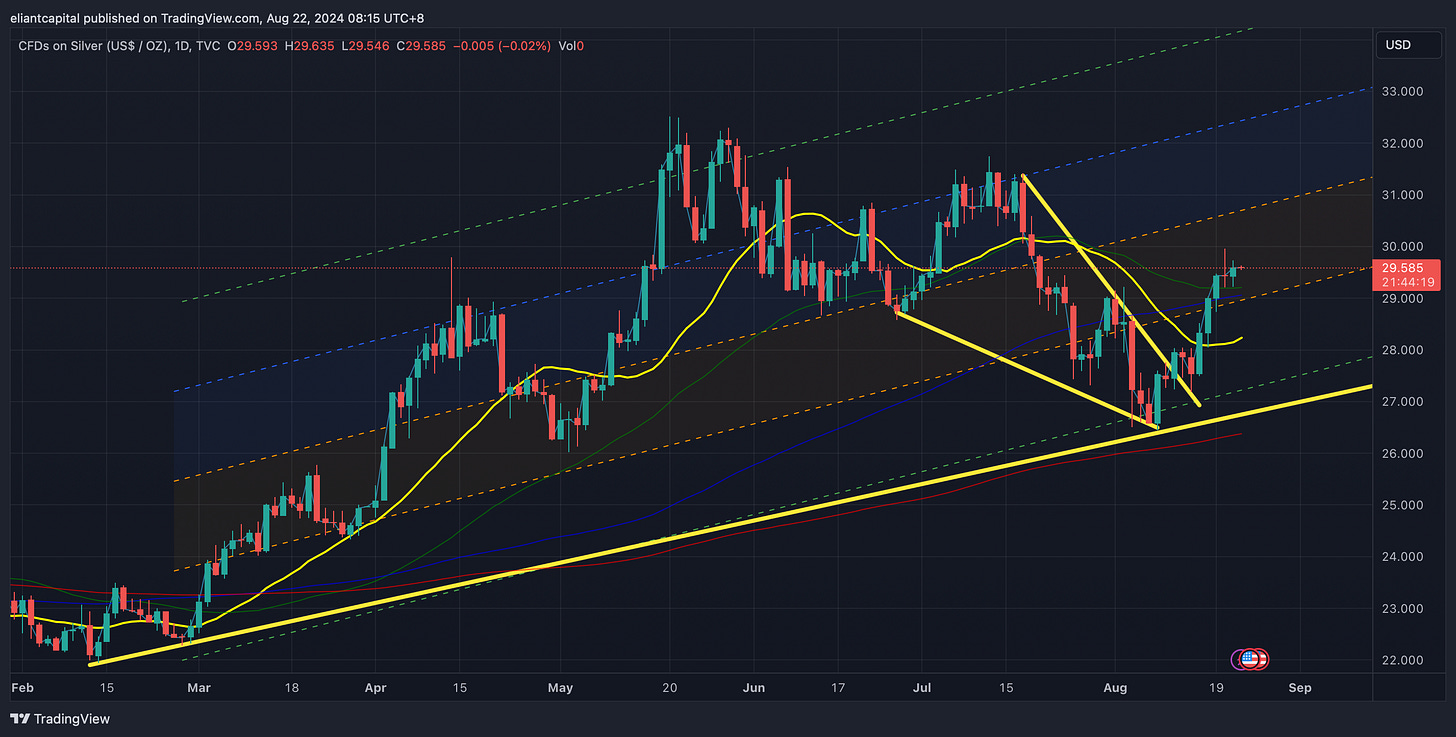Screen dimensions: 1456x737
Task: Click the 22.000 price axis label
Action: coord(1401,660)
